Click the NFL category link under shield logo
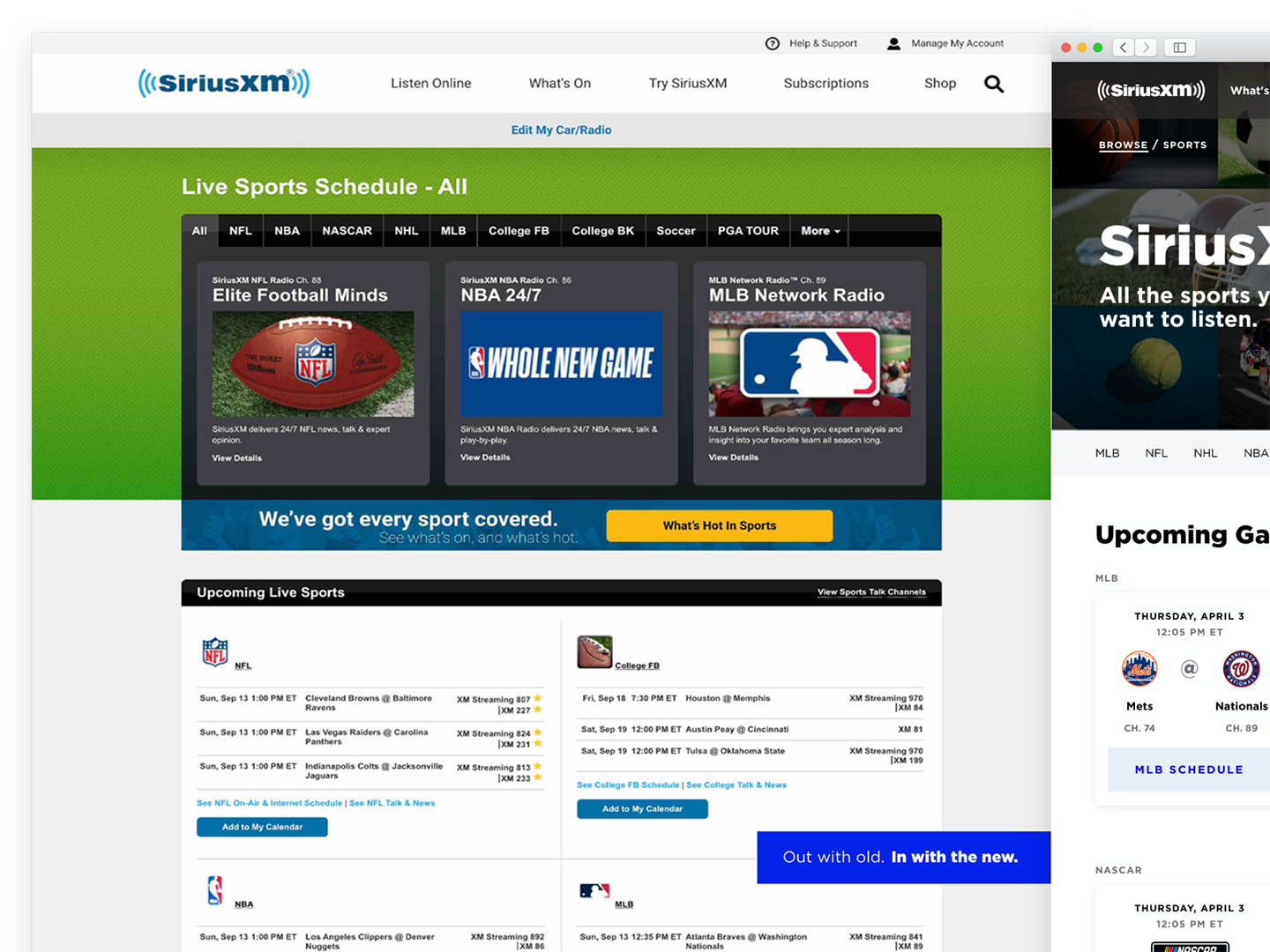 click(x=243, y=666)
